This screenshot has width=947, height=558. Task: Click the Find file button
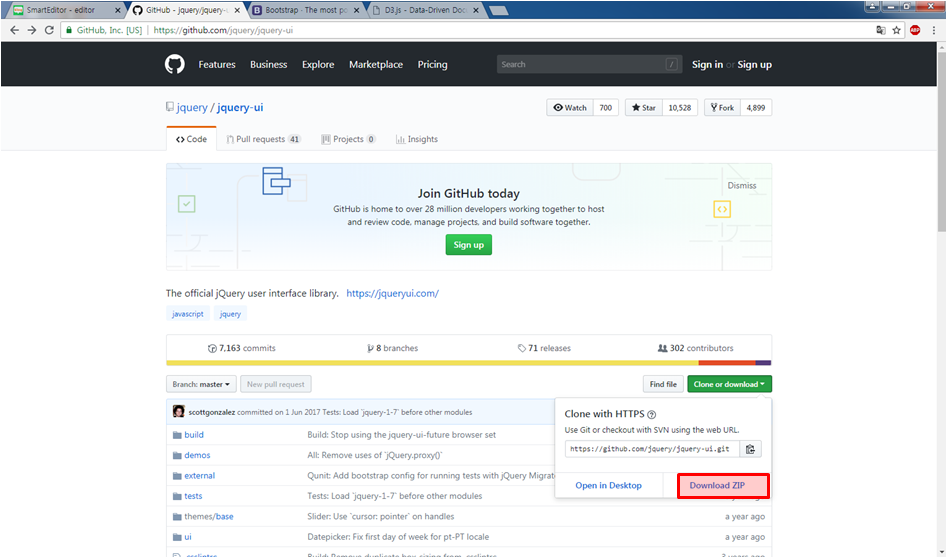click(663, 384)
